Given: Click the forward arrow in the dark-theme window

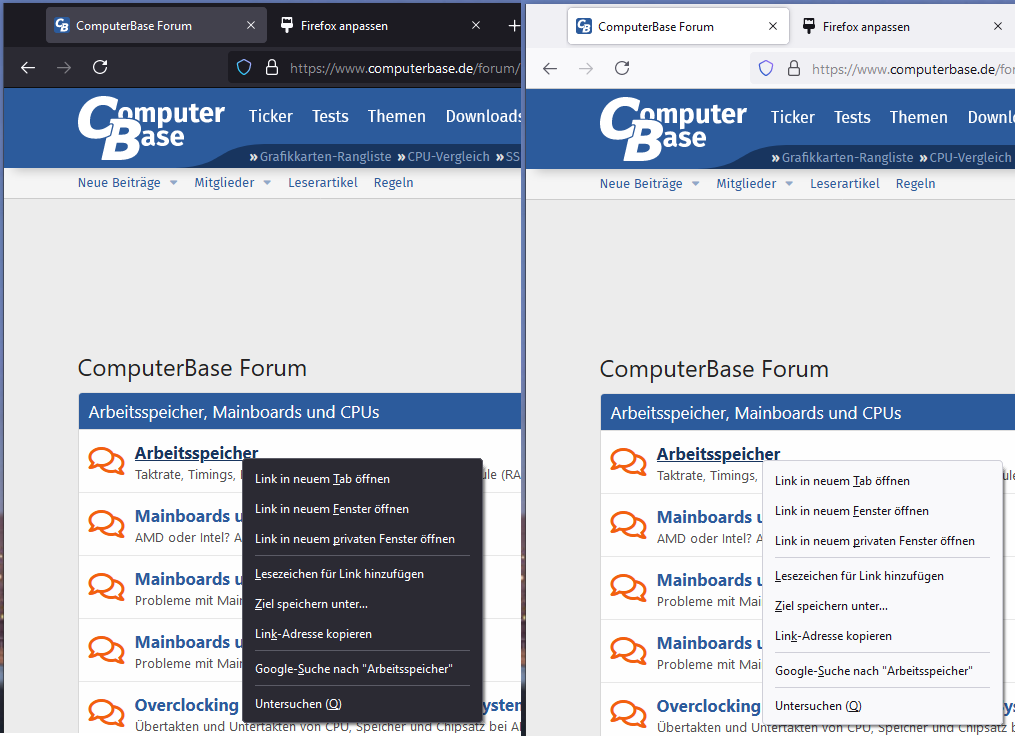Looking at the screenshot, I should point(63,67).
